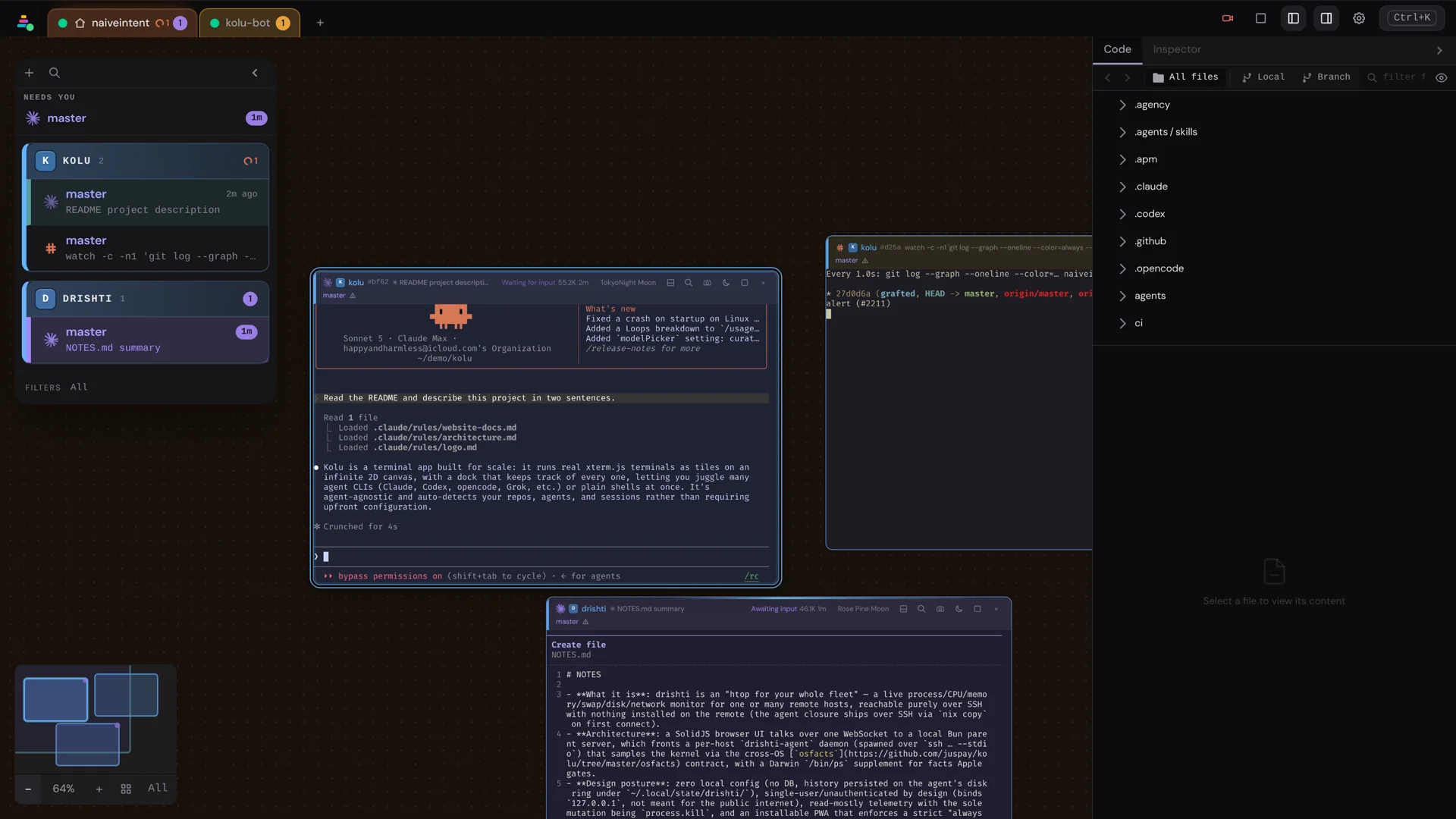Image resolution: width=1456 pixels, height=819 pixels.
Task: Show Local changes view
Action: [x=1263, y=77]
